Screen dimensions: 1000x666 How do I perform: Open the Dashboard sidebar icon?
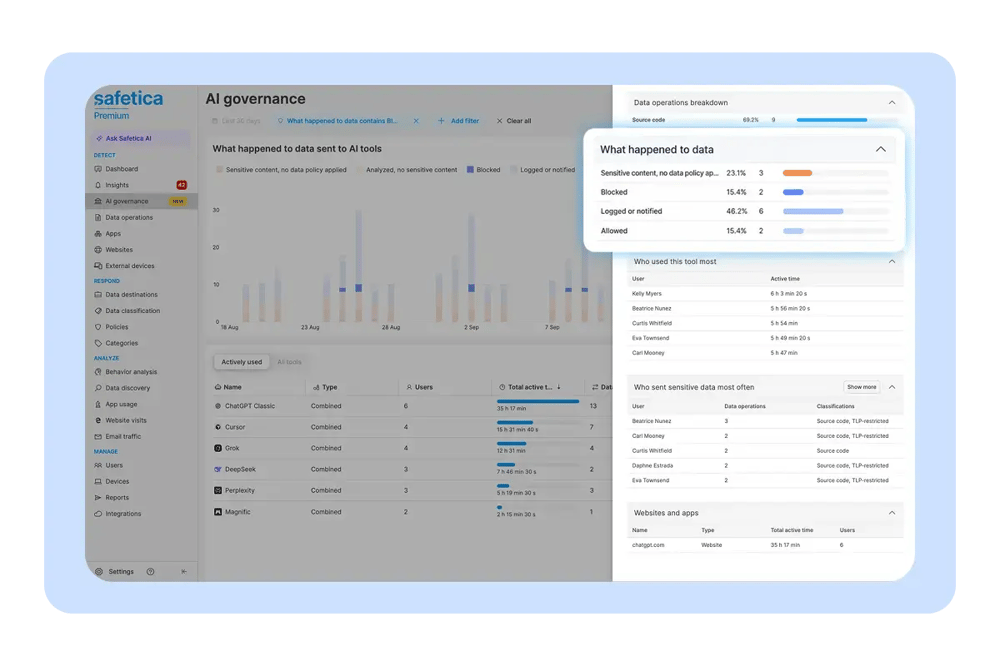tap(98, 169)
